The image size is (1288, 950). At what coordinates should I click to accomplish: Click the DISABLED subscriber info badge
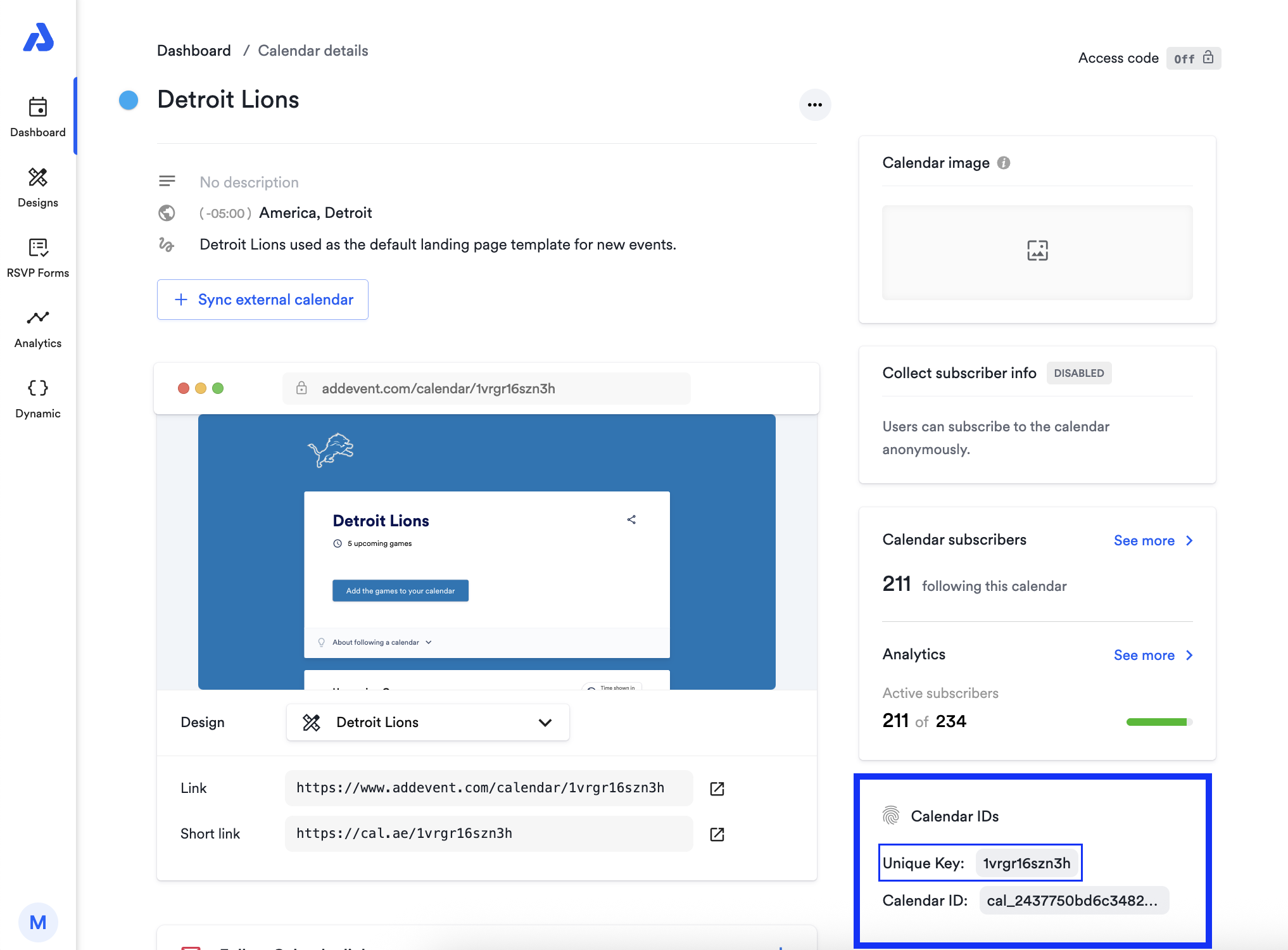point(1078,373)
